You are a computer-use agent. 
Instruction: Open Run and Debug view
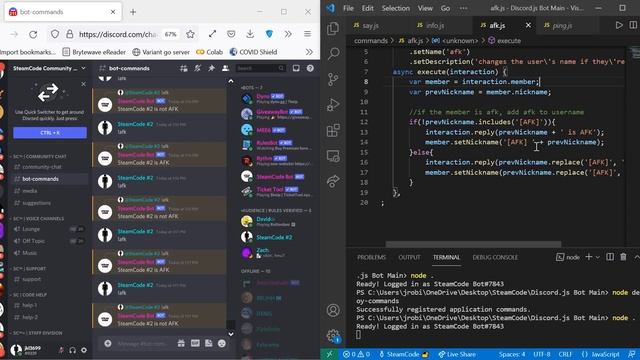point(333,105)
